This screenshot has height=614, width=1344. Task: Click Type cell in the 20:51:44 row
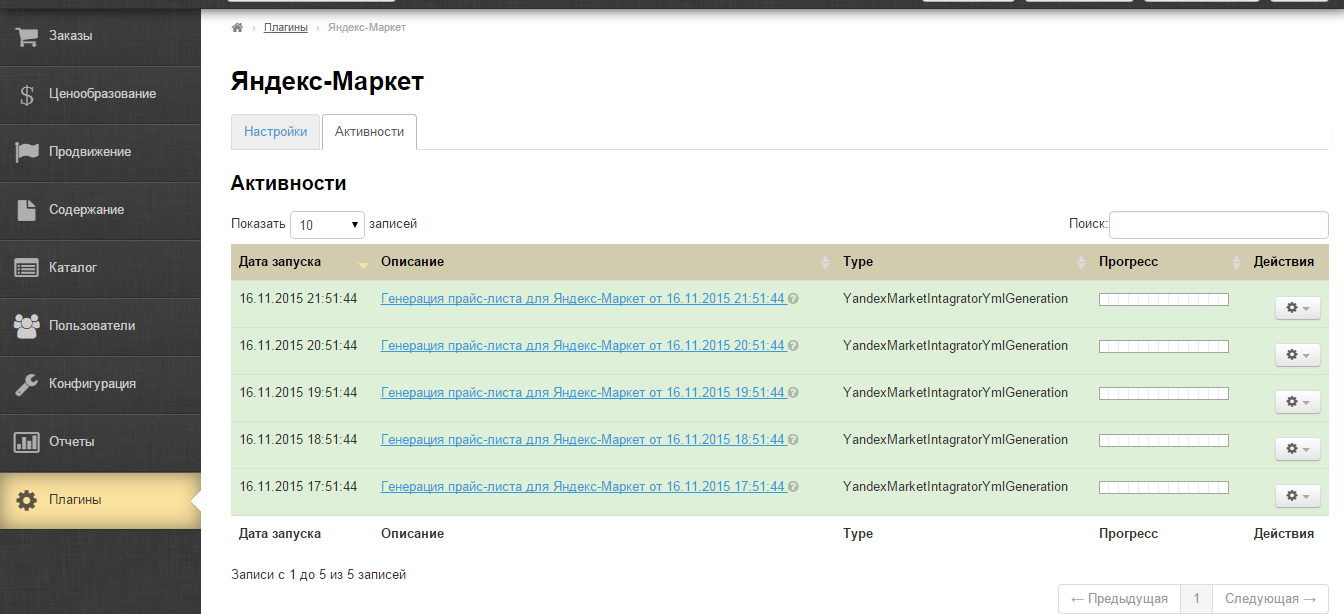coord(956,346)
